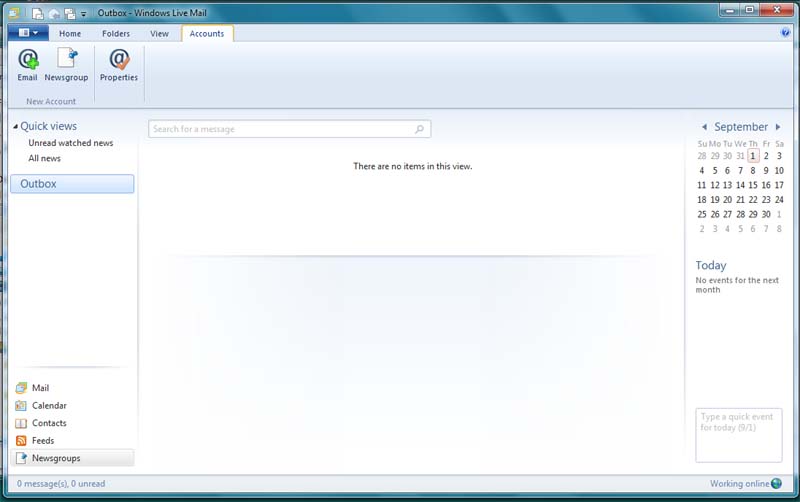Open the Help question mark icon
Viewport: 800px width, 502px height.
pyautogui.click(x=785, y=33)
